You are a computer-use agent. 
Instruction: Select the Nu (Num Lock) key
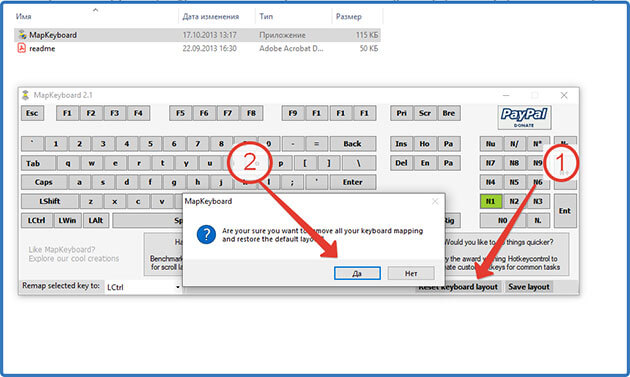tap(491, 144)
